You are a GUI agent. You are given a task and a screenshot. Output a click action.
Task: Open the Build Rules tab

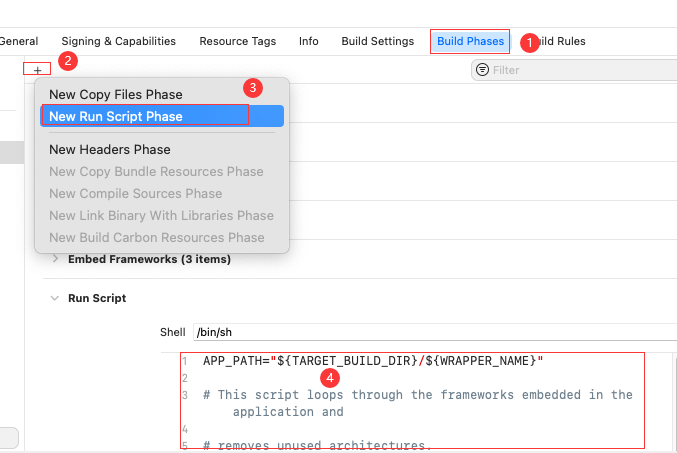coord(562,41)
